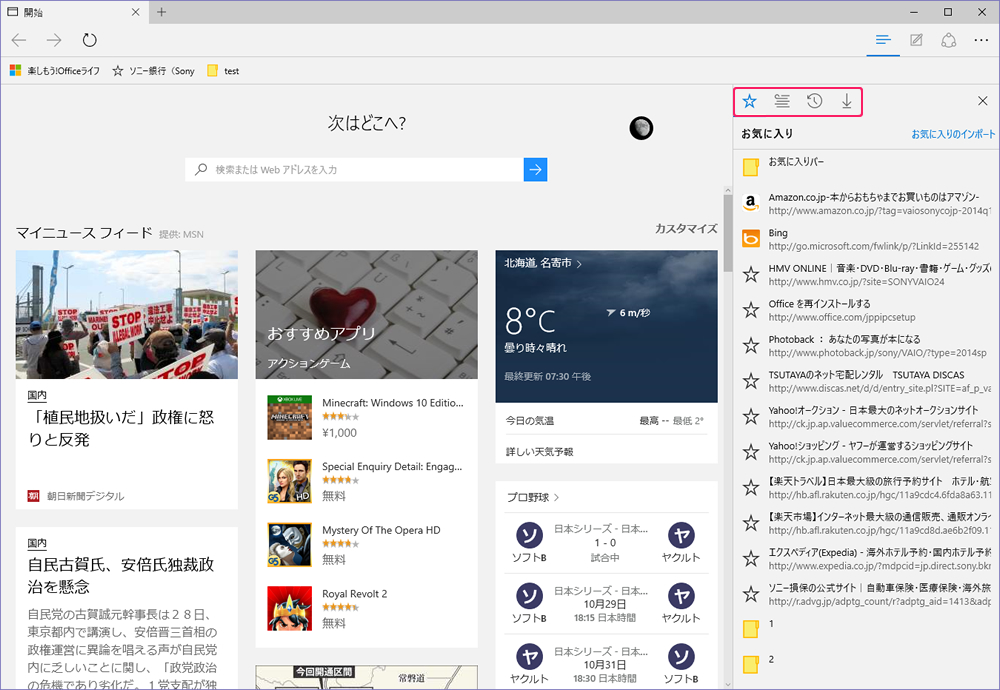Close the hub panel with X

point(982,101)
